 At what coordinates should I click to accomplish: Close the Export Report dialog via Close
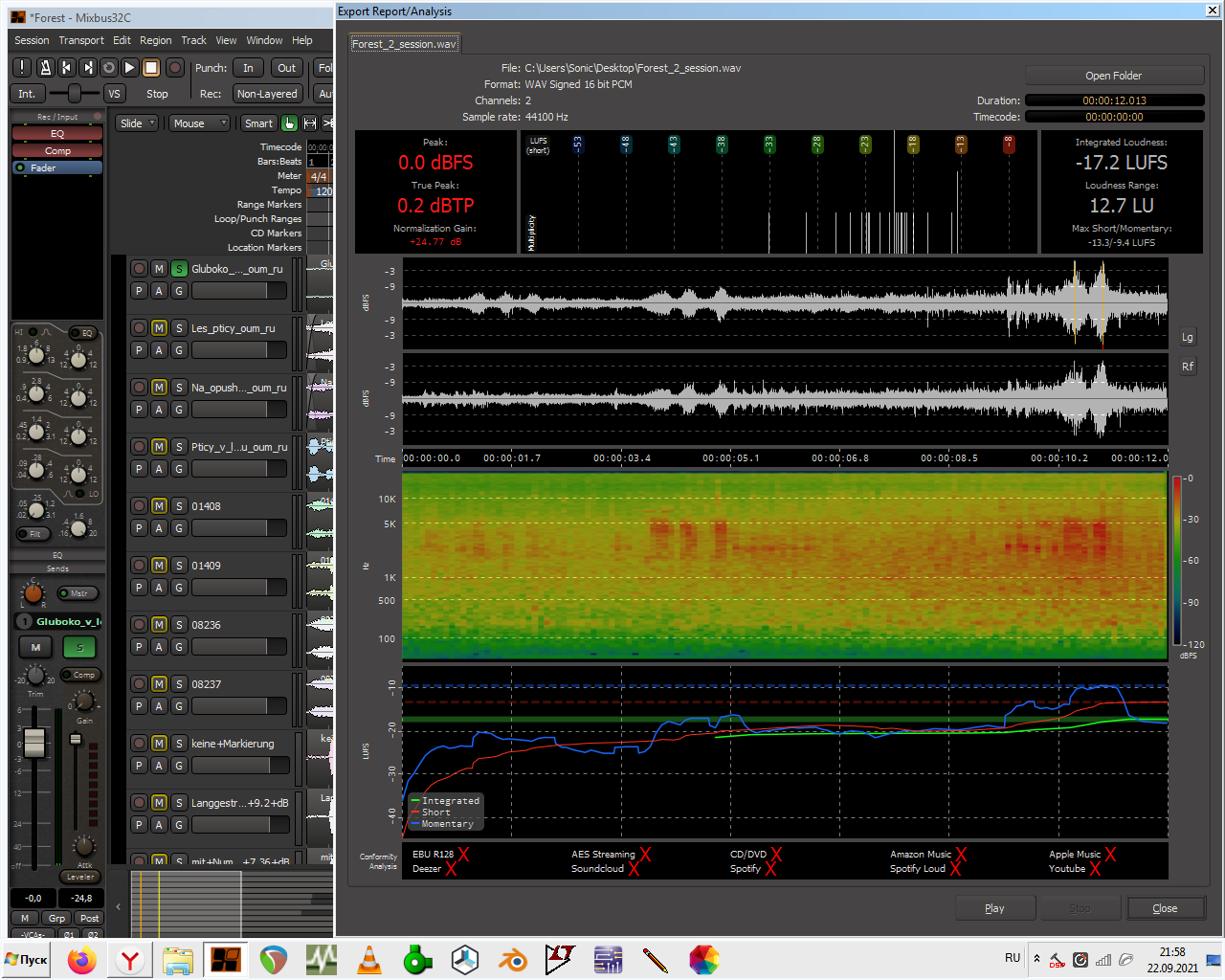pos(1165,908)
